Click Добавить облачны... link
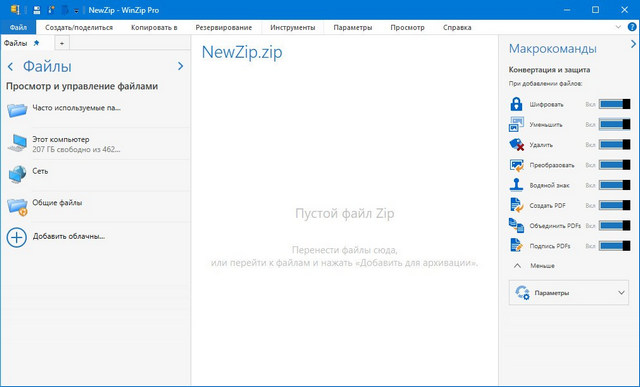Image resolution: width=640 pixels, height=387 pixels. [x=69, y=236]
